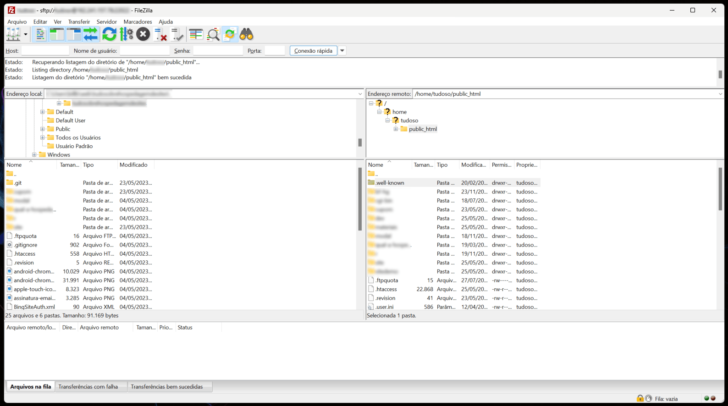Viewport: 728px width, 406px height.
Task: Search files with the binoculars icon
Action: 247,34
